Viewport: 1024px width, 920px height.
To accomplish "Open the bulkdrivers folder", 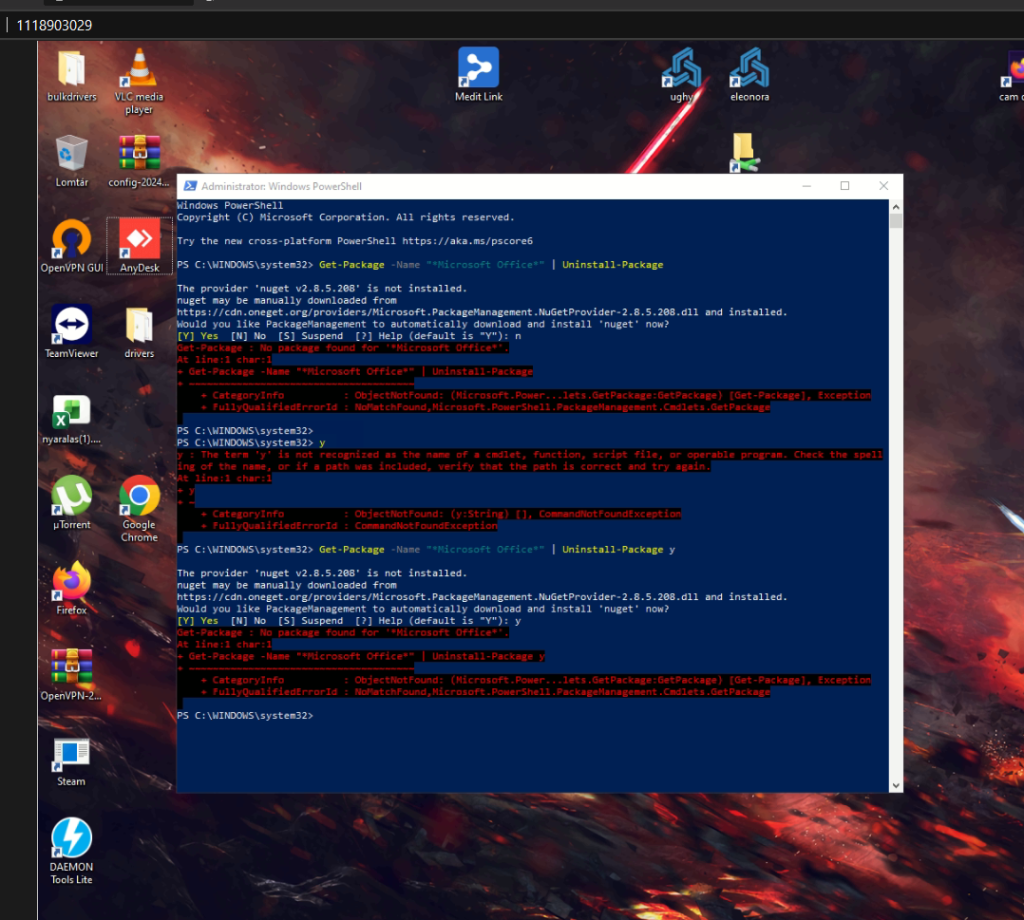I will click(x=71, y=69).
